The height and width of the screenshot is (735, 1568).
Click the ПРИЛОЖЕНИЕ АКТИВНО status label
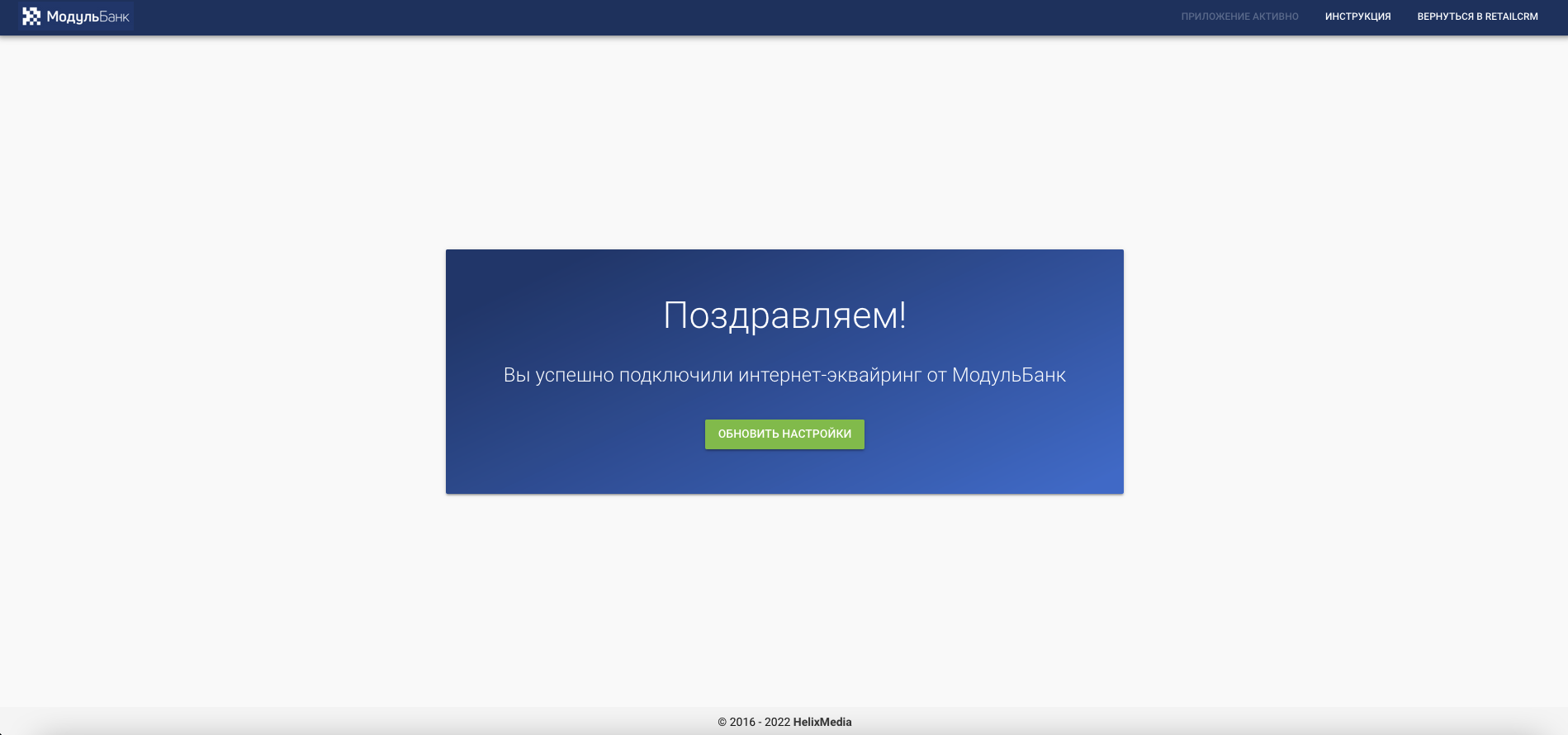point(1239,17)
